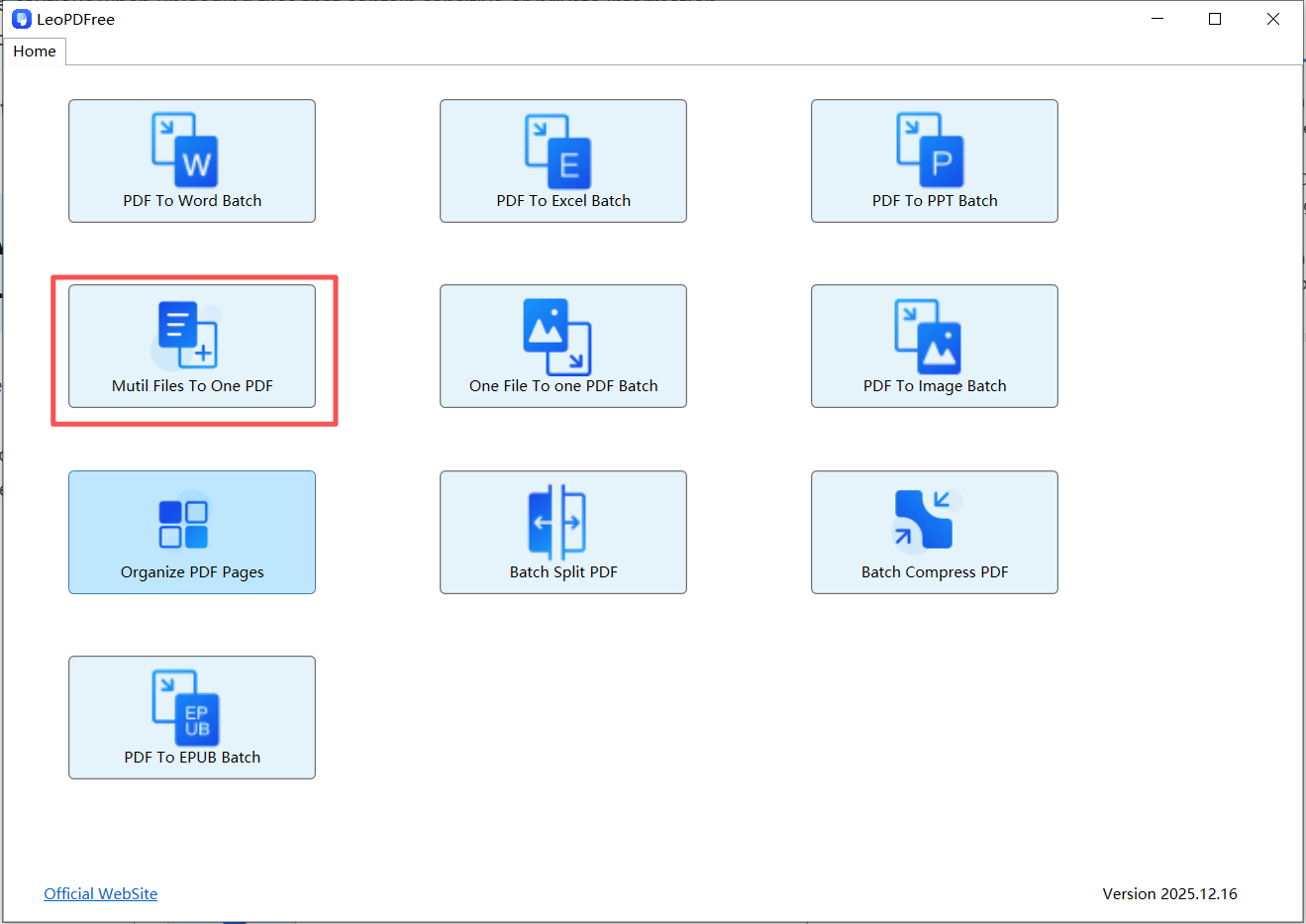Open the Batch Compress PDF tool
This screenshot has height=924, width=1306.
click(934, 532)
